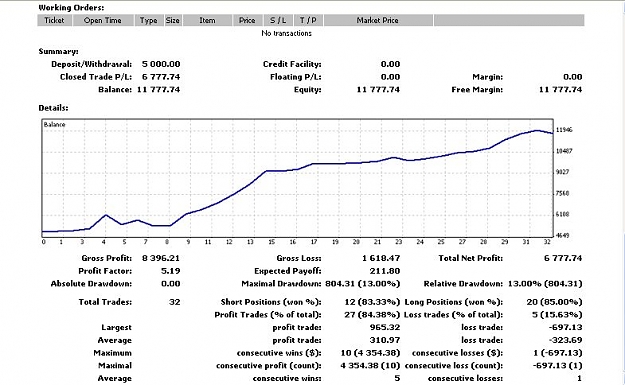The image size is (625, 385).
Task: Click the Margin value 0.00
Action: point(573,77)
